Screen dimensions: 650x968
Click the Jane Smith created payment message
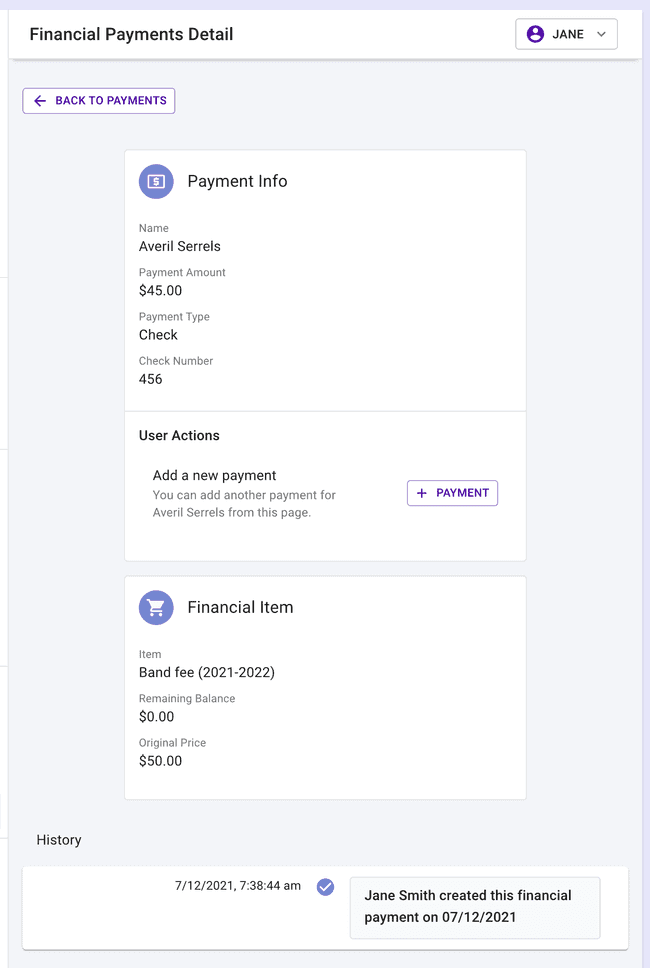point(468,906)
